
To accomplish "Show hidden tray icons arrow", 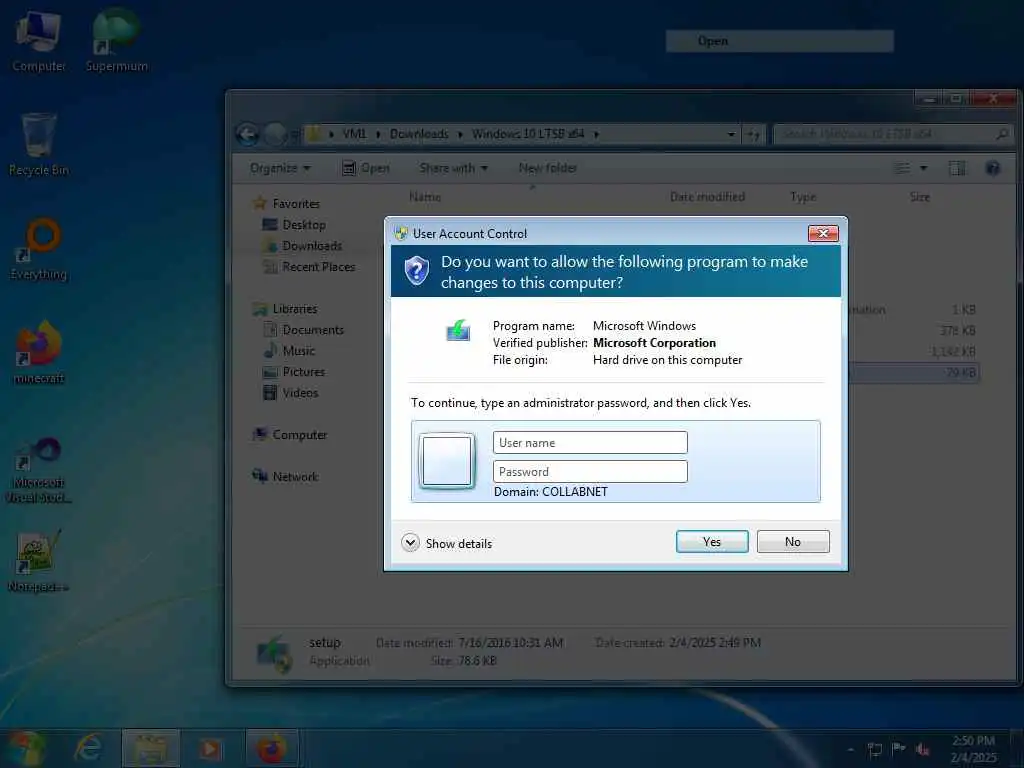I will [x=850, y=749].
